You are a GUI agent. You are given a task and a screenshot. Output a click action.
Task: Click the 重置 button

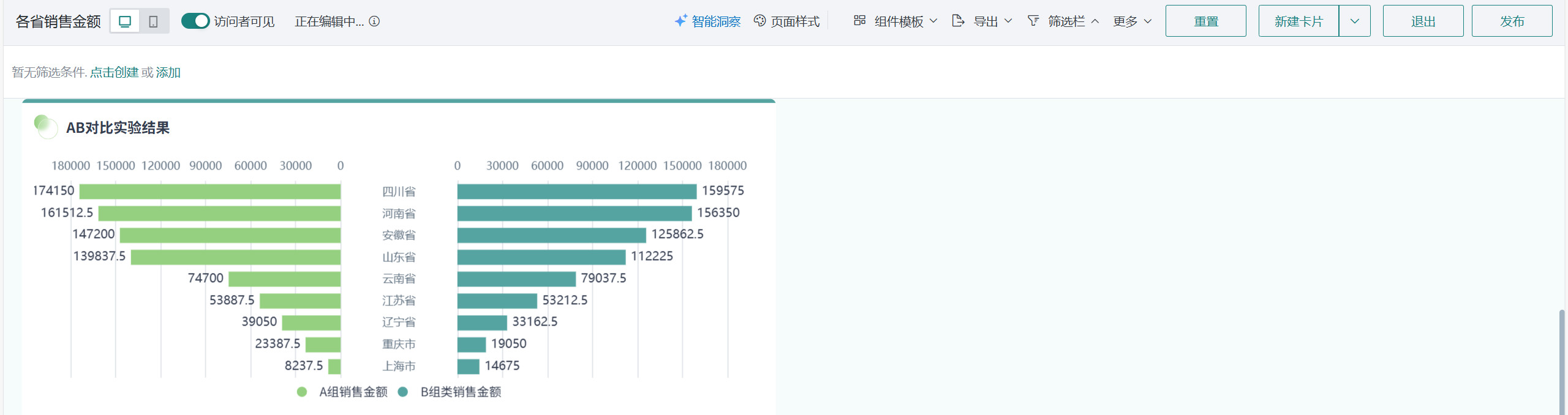coord(1205,21)
